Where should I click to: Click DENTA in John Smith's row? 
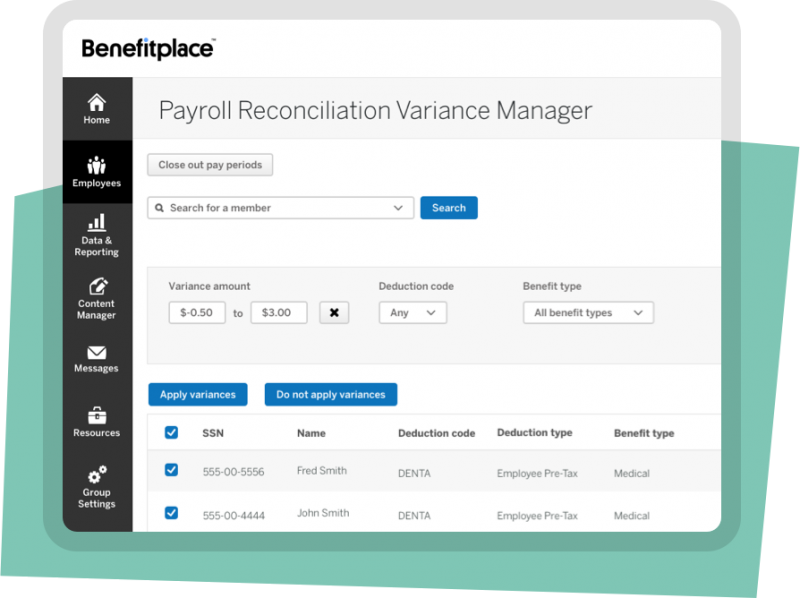click(414, 516)
